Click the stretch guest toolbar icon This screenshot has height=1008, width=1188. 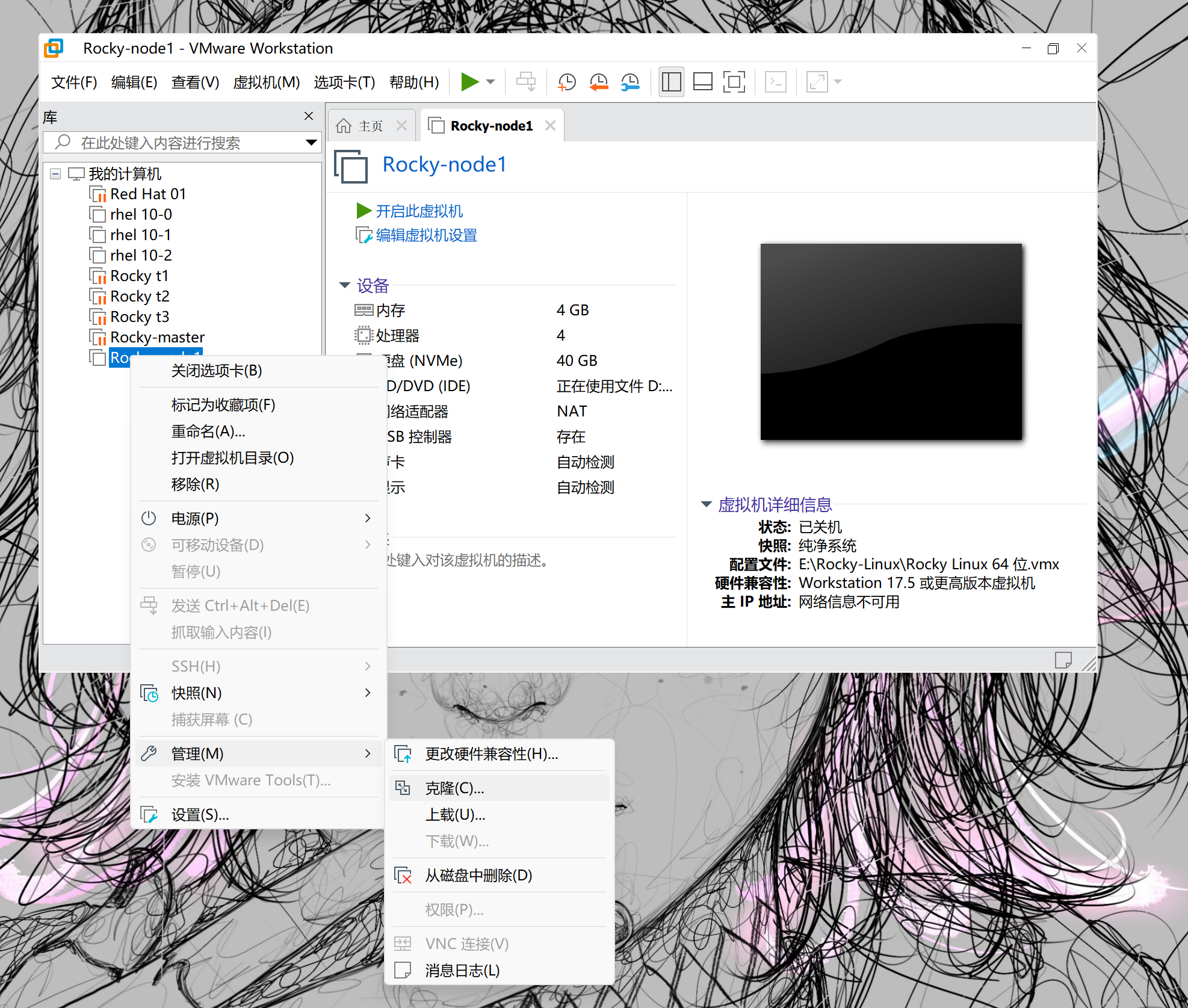(x=817, y=82)
